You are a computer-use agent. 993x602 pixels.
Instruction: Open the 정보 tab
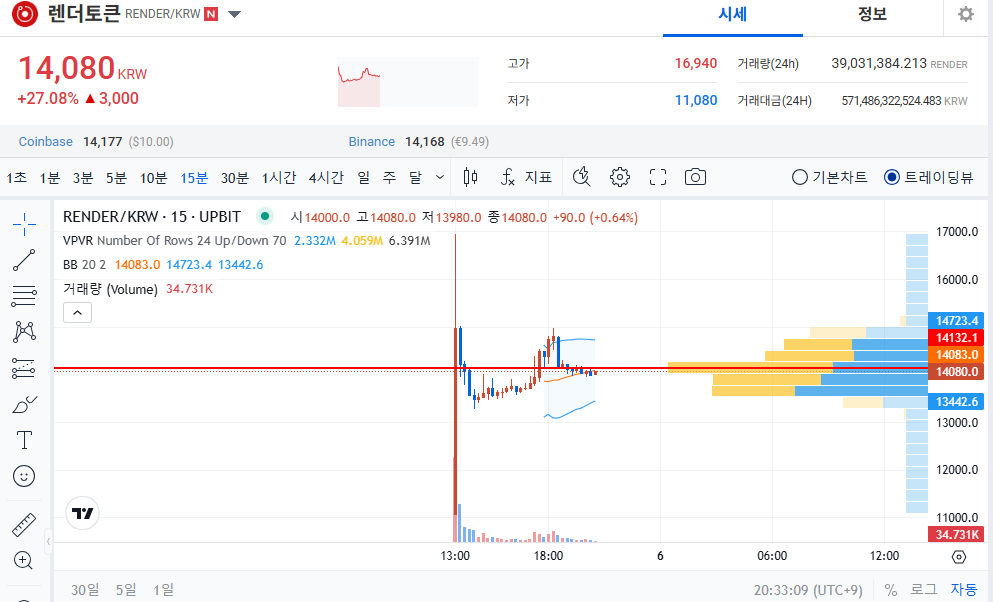click(x=872, y=15)
